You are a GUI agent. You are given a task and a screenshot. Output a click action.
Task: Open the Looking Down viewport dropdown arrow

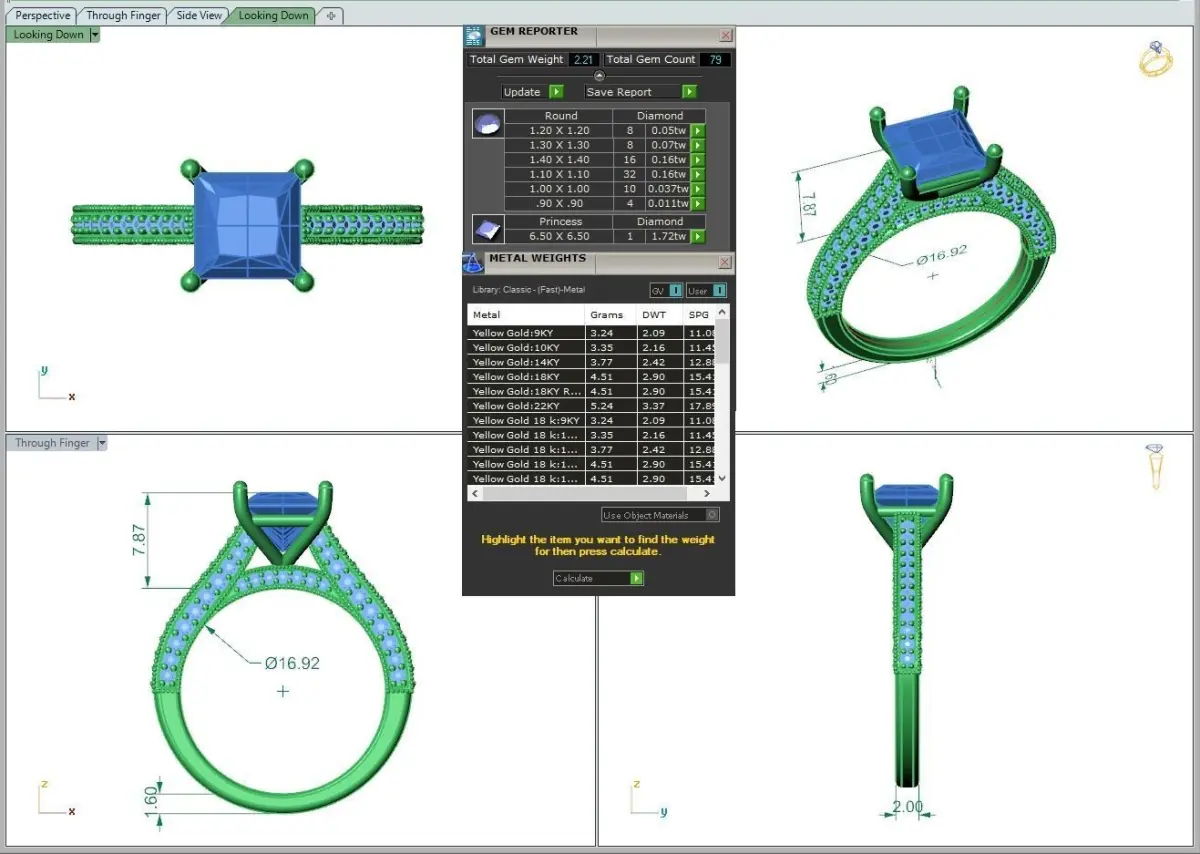95,35
